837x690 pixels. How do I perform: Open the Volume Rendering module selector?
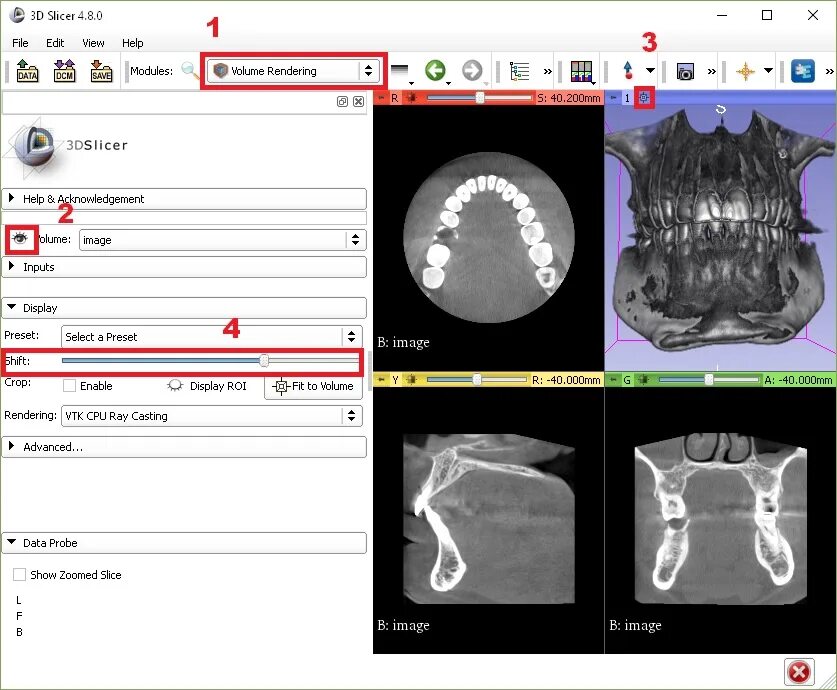(293, 70)
